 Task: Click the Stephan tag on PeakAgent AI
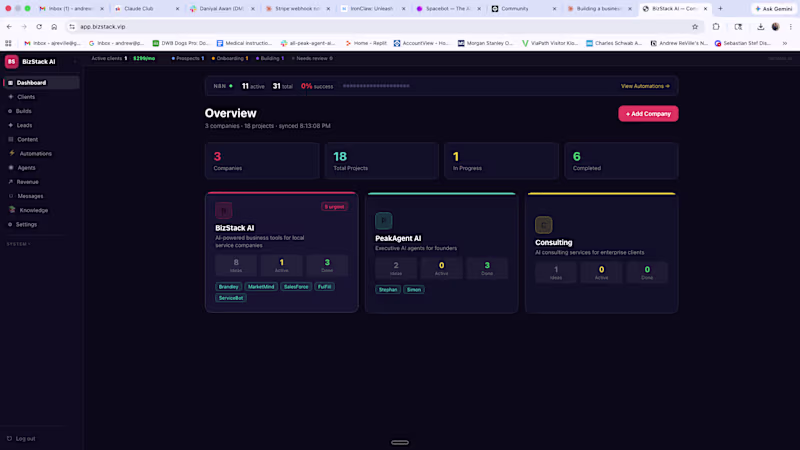tap(388, 290)
